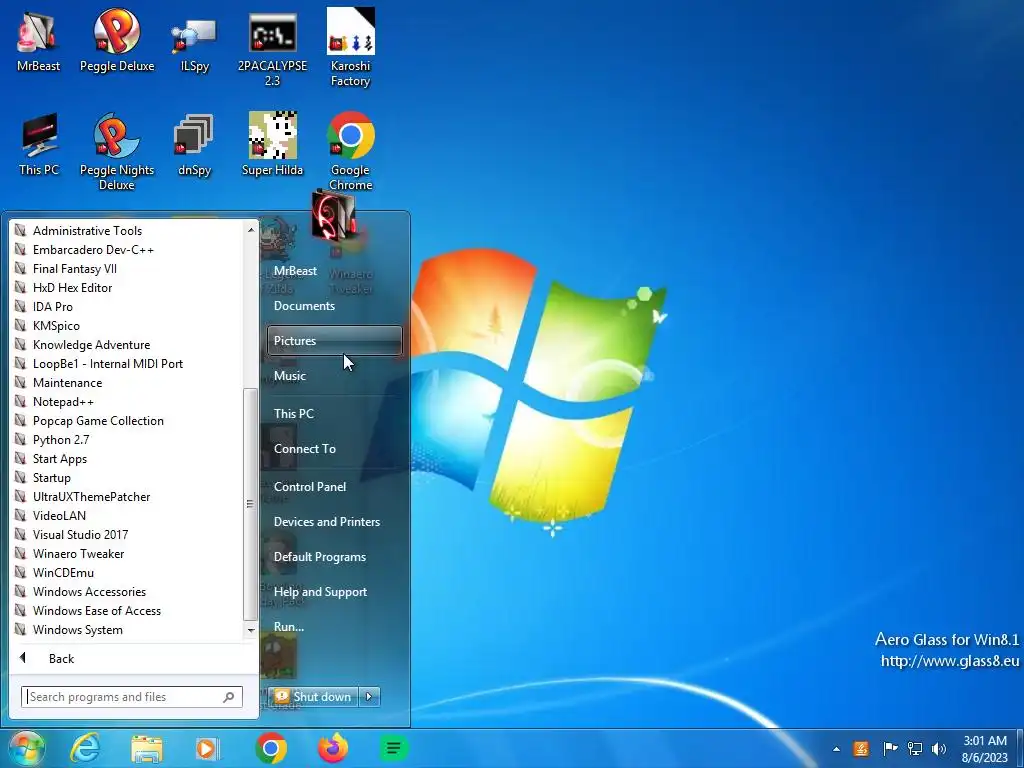Click the programs list scroll up arrow

point(251,229)
